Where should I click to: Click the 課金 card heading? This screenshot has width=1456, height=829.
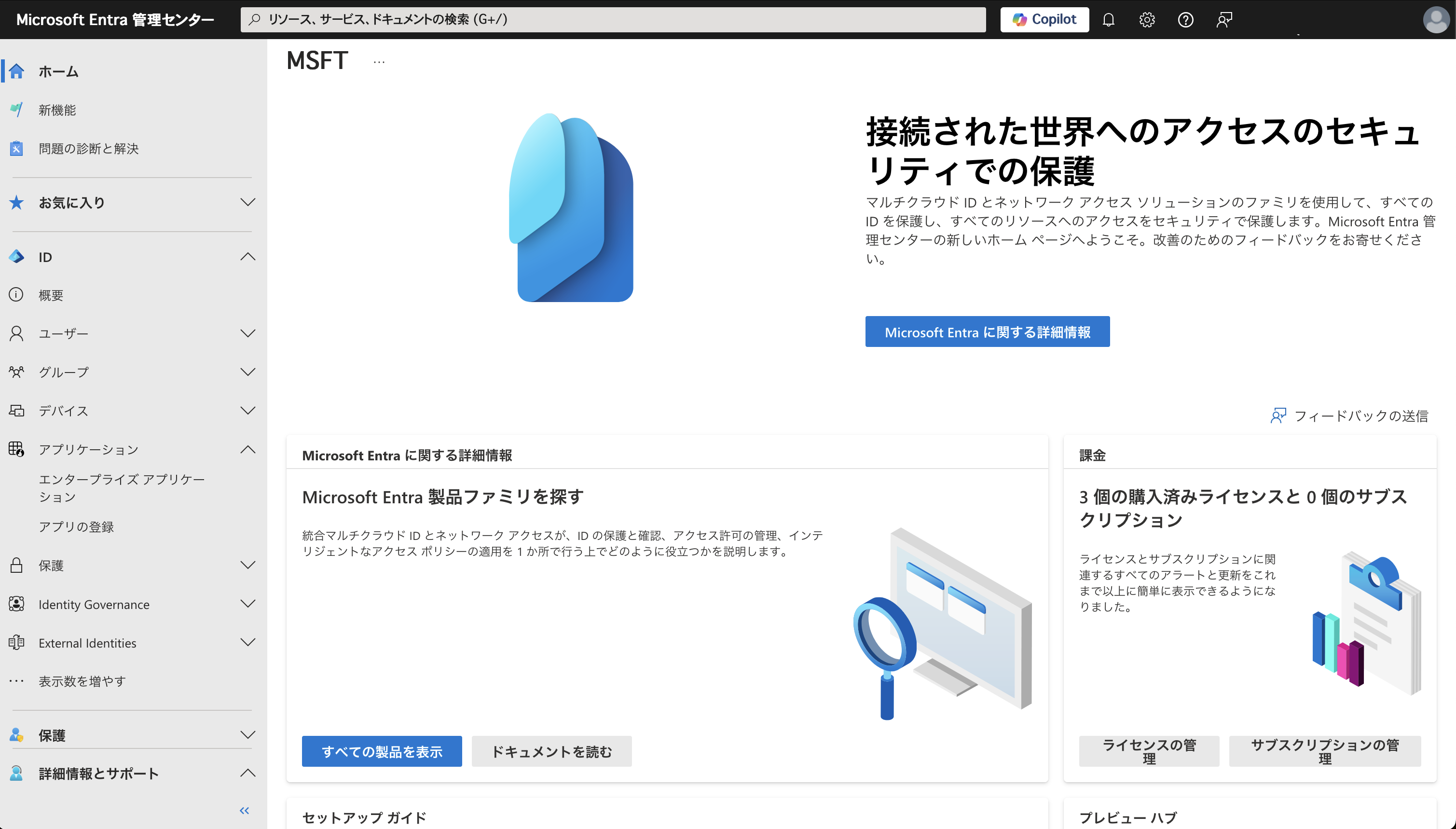1092,456
